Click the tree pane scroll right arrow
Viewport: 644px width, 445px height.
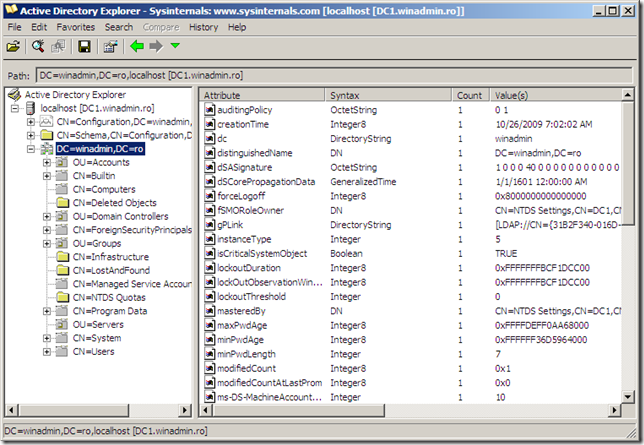[185, 410]
